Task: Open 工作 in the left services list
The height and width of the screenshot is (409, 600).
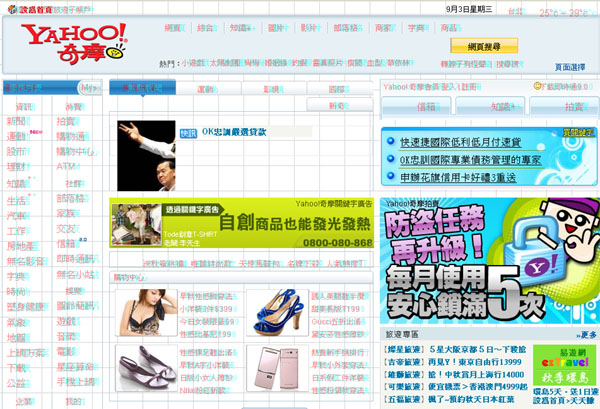Action: 17,231
